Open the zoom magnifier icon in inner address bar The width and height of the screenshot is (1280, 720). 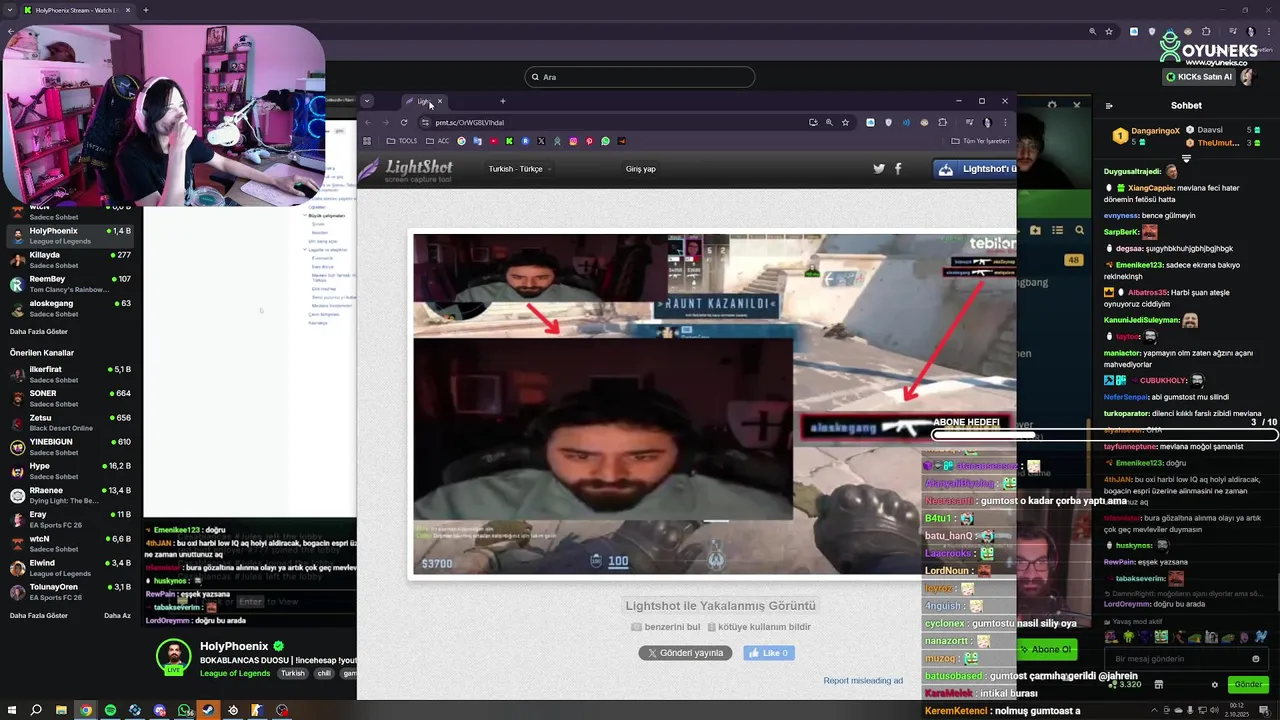point(829,122)
